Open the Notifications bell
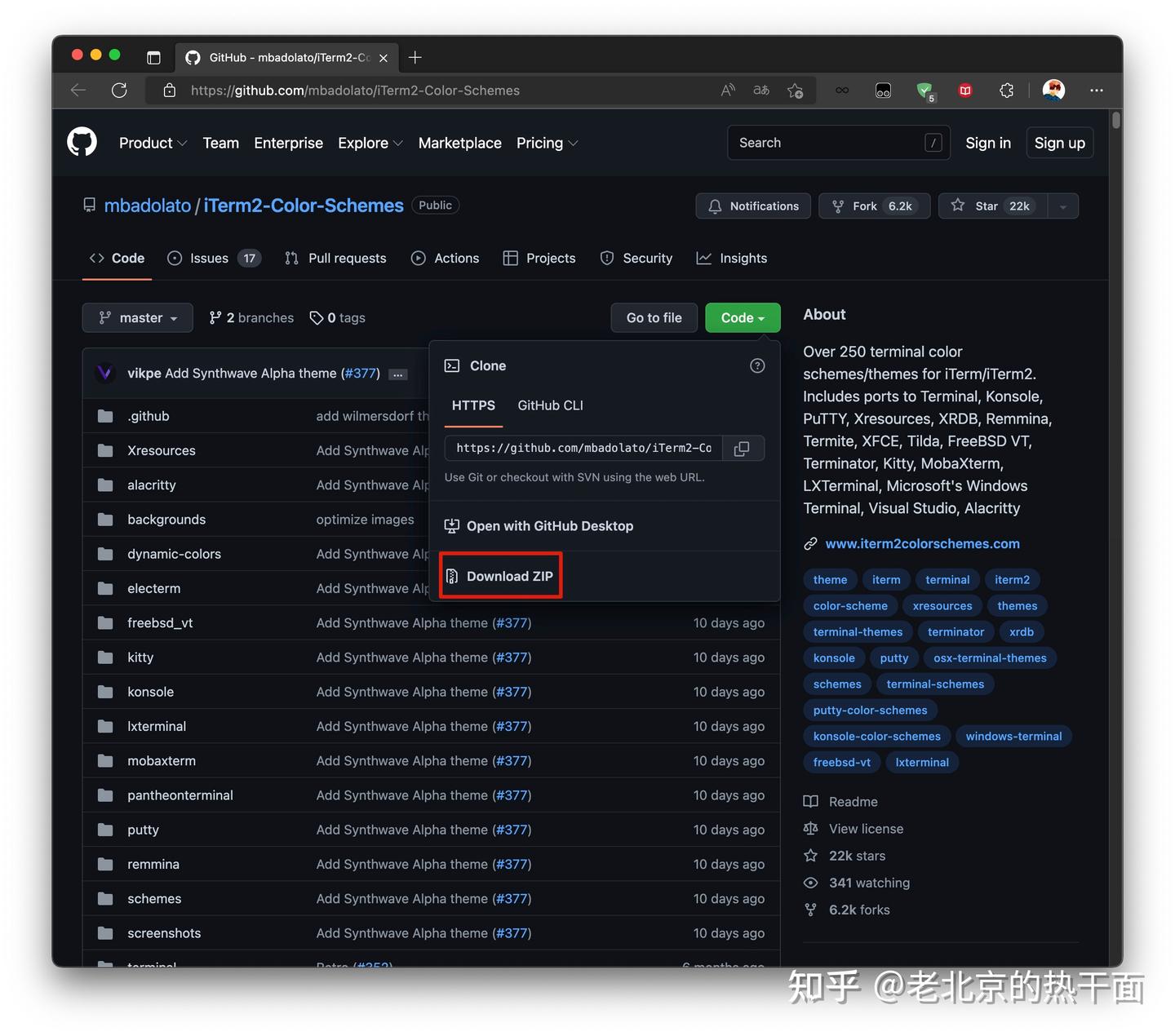The height and width of the screenshot is (1036, 1175). pos(752,206)
